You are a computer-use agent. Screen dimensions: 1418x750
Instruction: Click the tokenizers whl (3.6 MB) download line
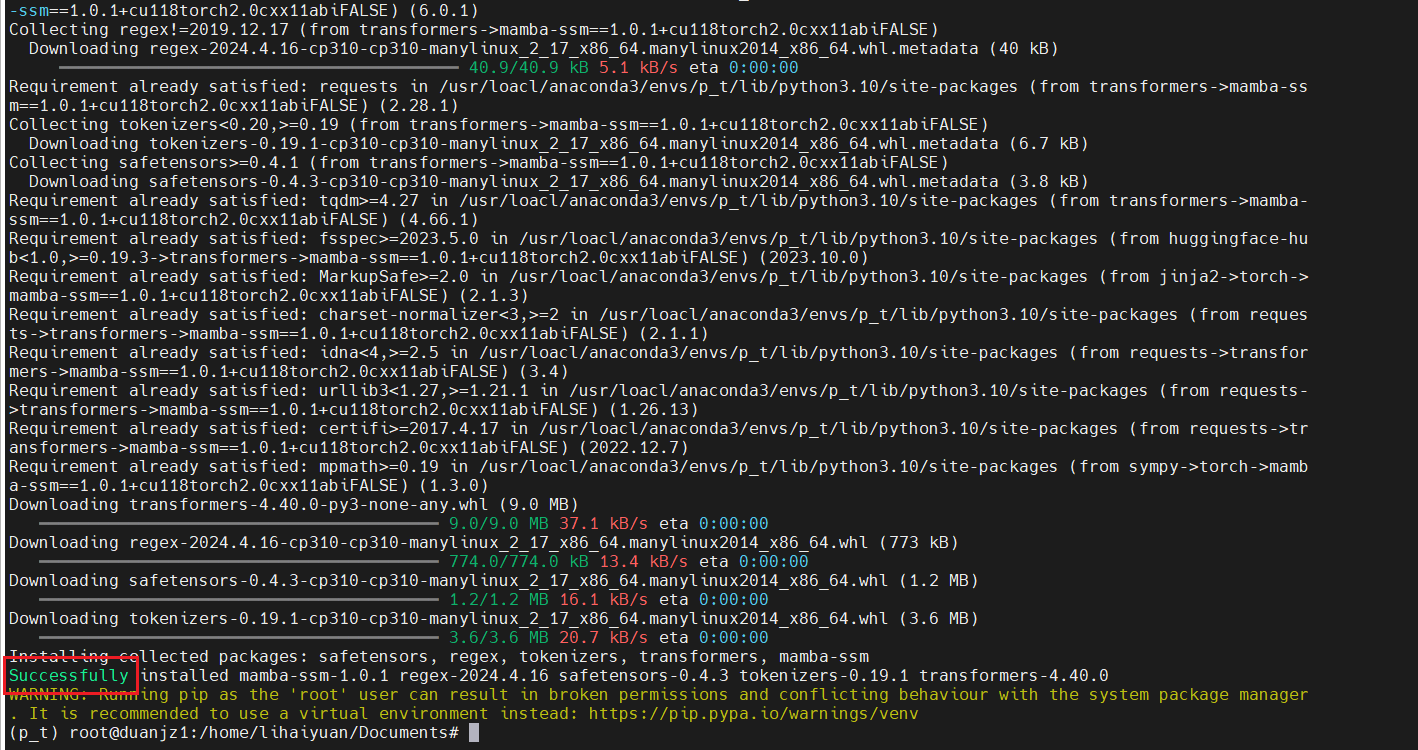pyautogui.click(x=493, y=619)
